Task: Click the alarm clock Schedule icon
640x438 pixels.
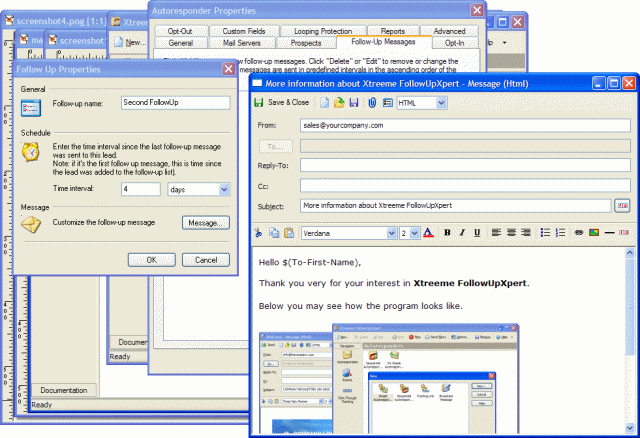Action: tap(31, 152)
